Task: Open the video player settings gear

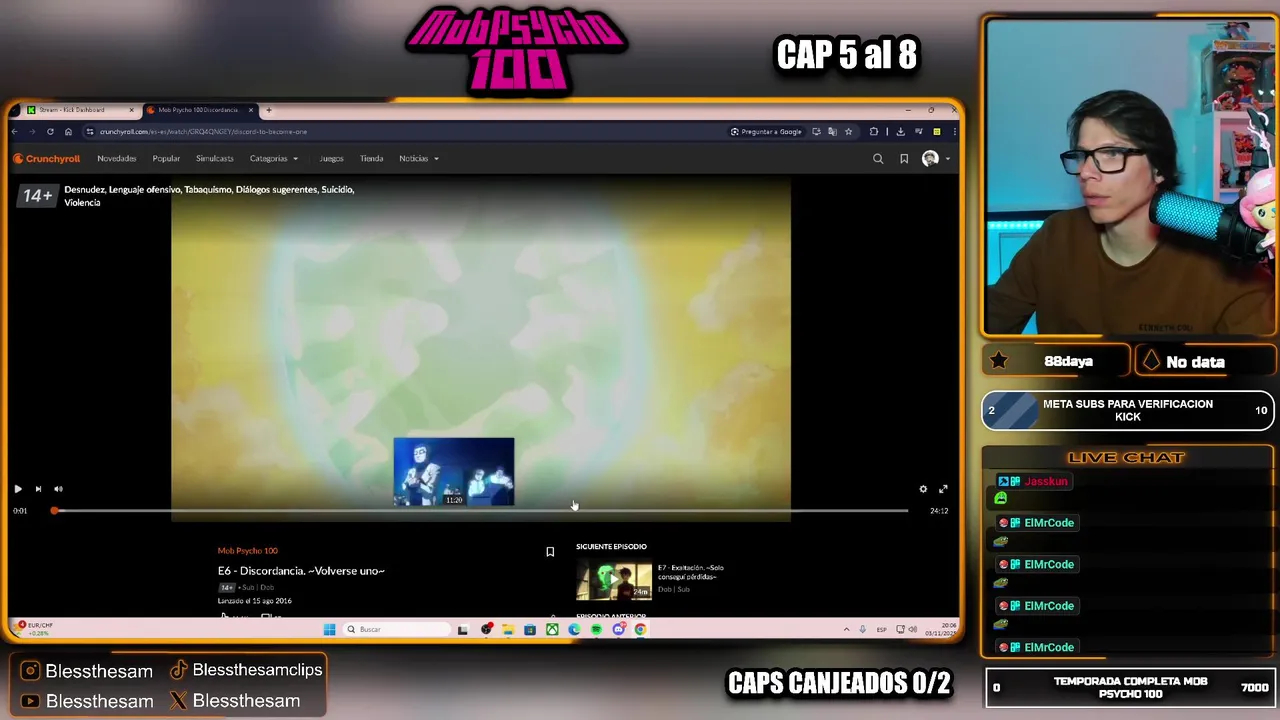Action: tap(923, 489)
